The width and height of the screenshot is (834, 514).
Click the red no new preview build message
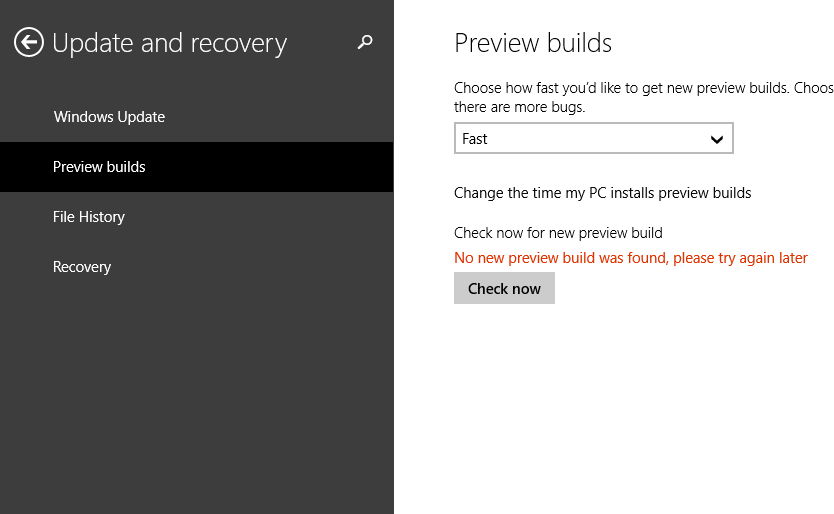(630, 258)
